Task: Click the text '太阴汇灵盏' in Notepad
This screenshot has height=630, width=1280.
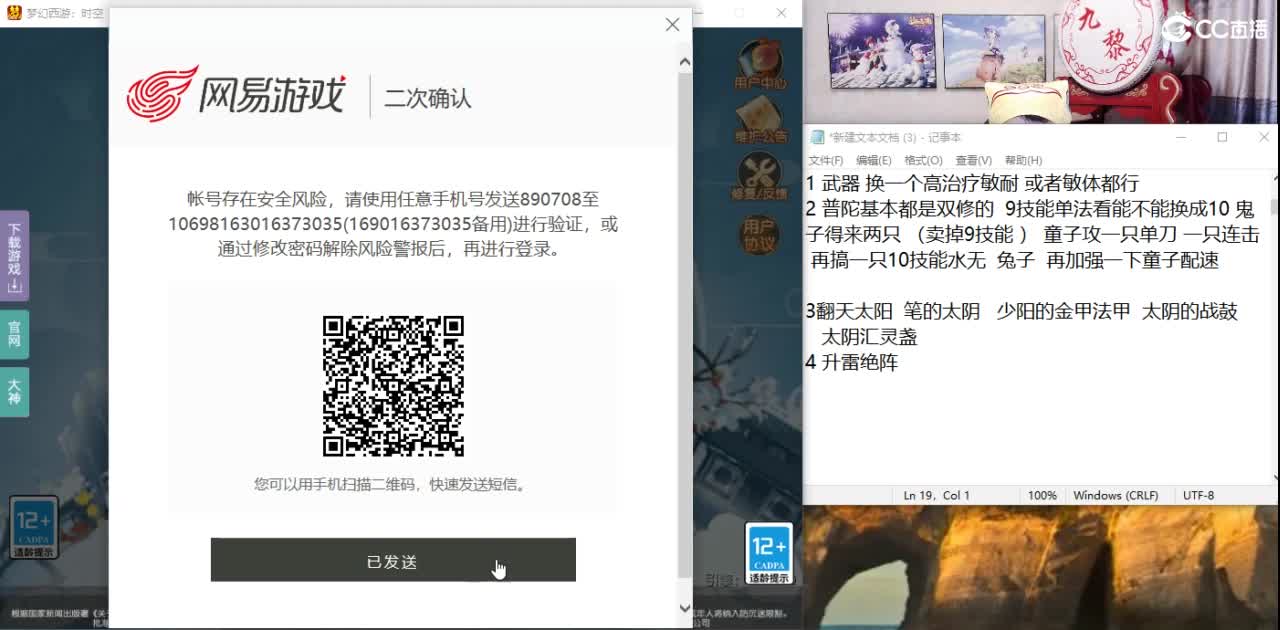Action: point(869,337)
